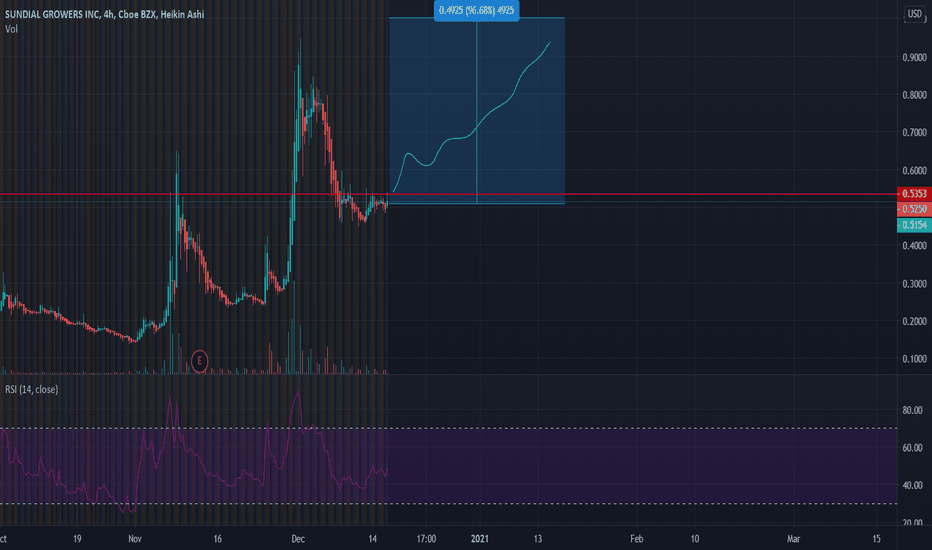932x550 pixels.
Task: Click the Mar date label on time axis
Action: pos(794,539)
